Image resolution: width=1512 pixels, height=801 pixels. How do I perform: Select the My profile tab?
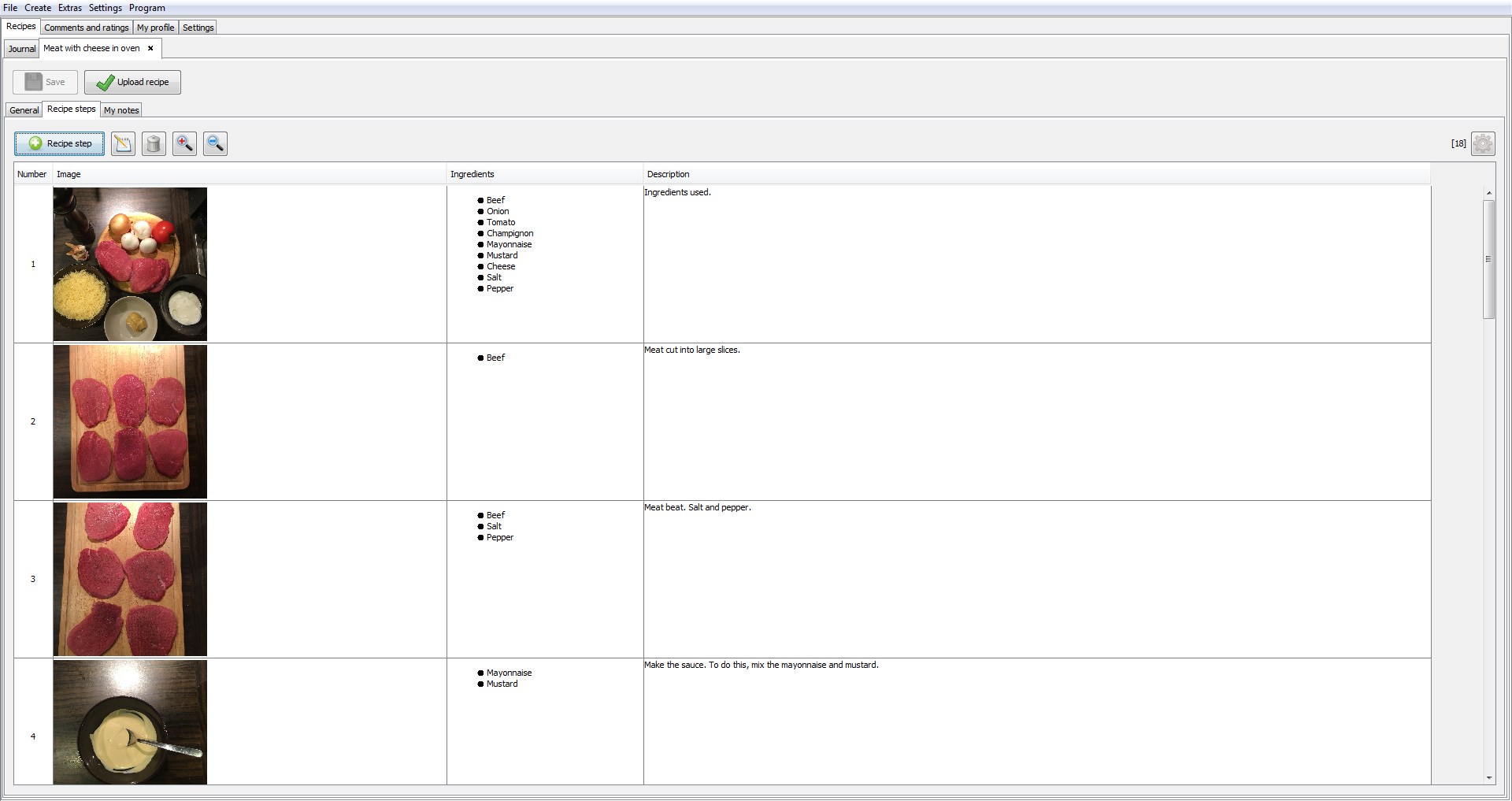click(x=155, y=27)
